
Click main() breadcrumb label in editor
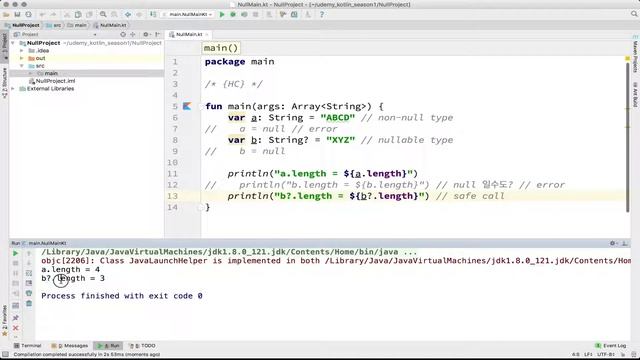tap(221, 48)
